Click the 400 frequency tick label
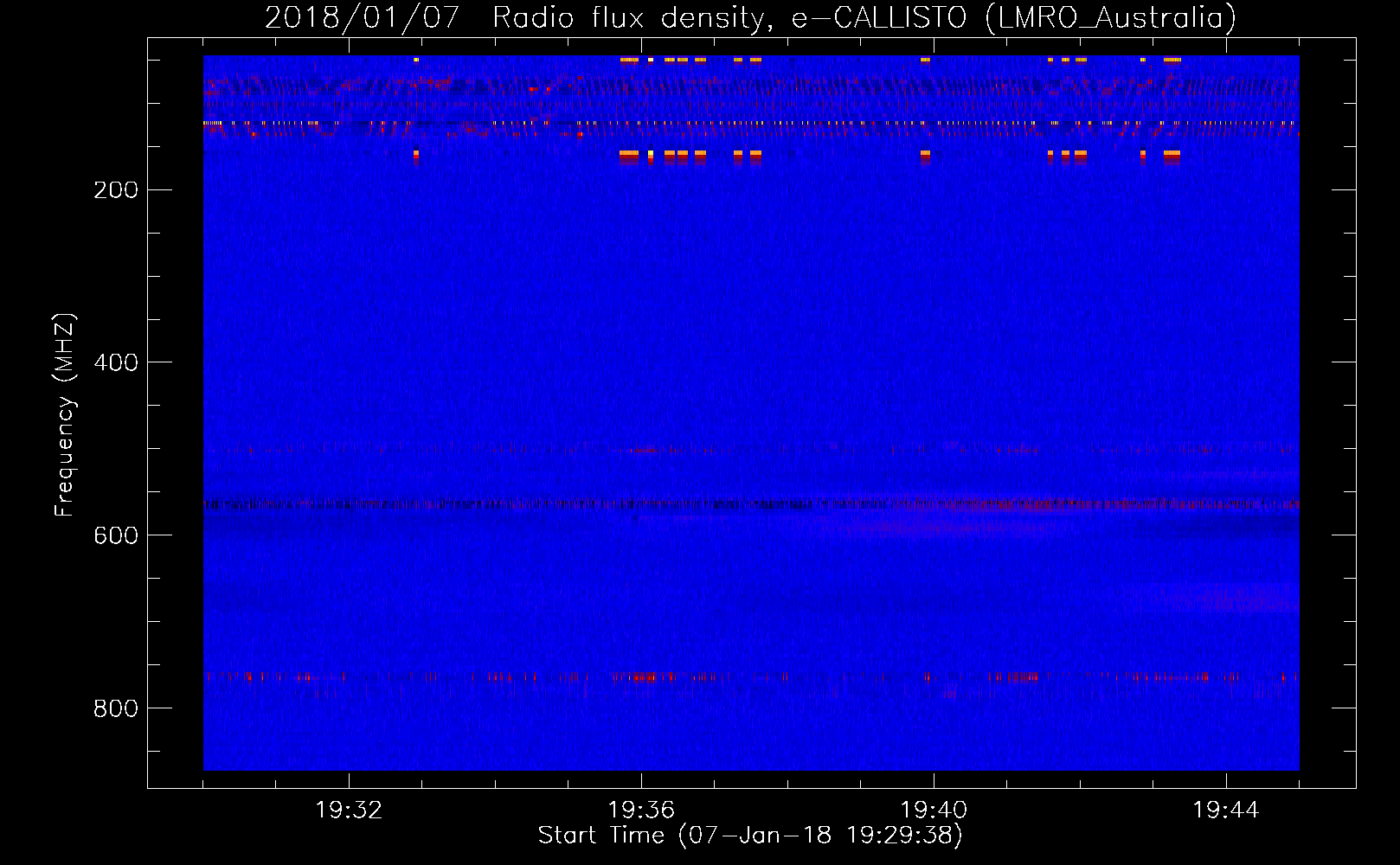1400x865 pixels. 116,362
